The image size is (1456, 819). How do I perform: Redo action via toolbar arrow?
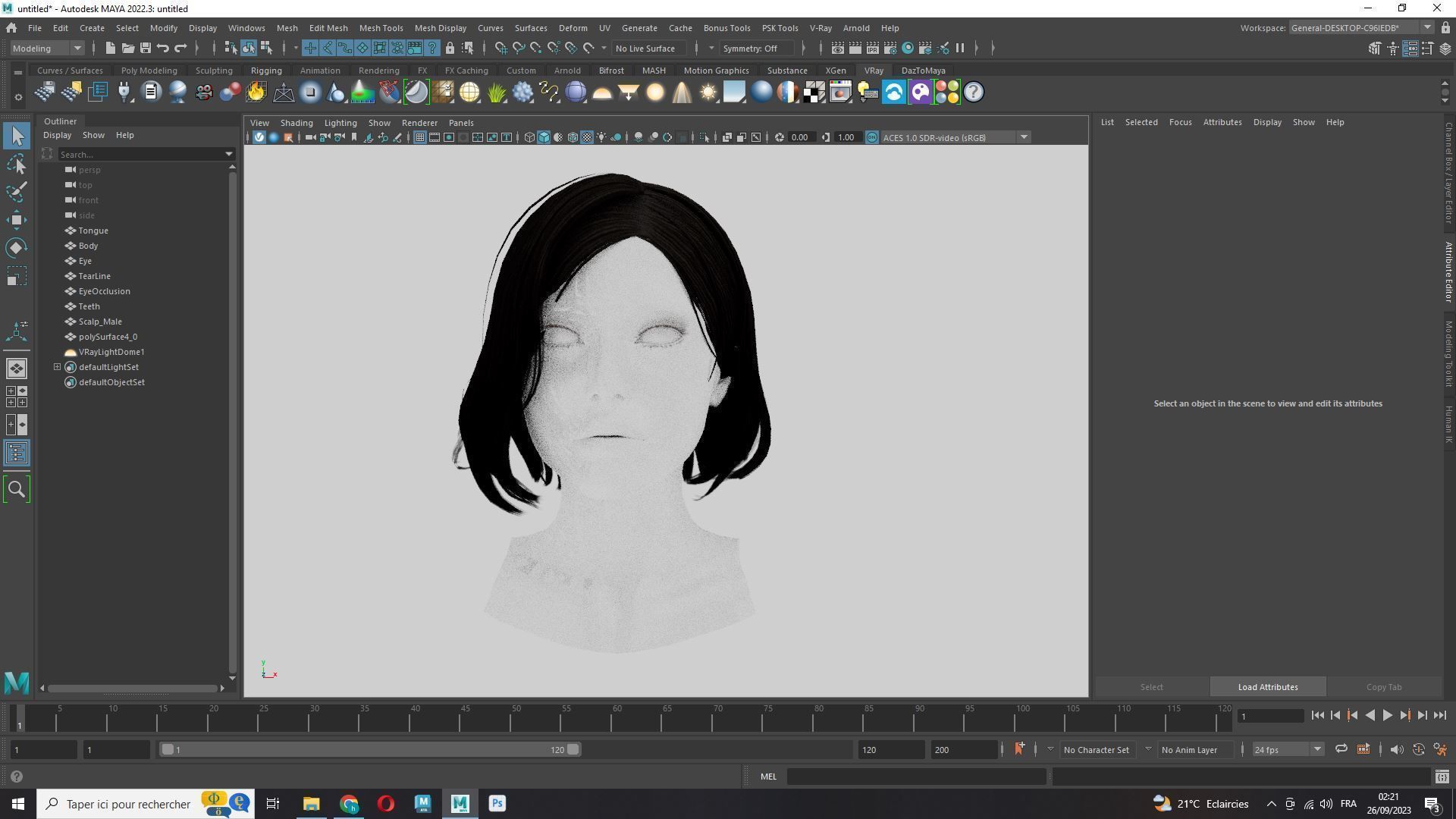180,48
